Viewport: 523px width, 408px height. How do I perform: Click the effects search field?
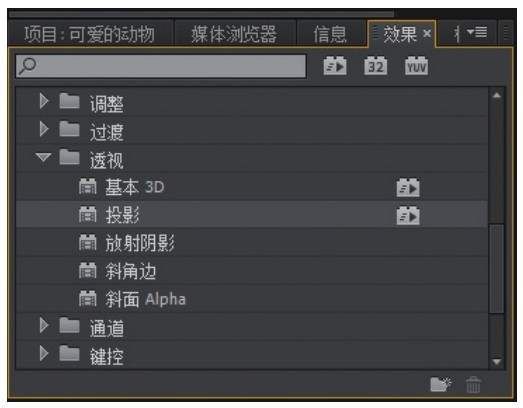161,66
